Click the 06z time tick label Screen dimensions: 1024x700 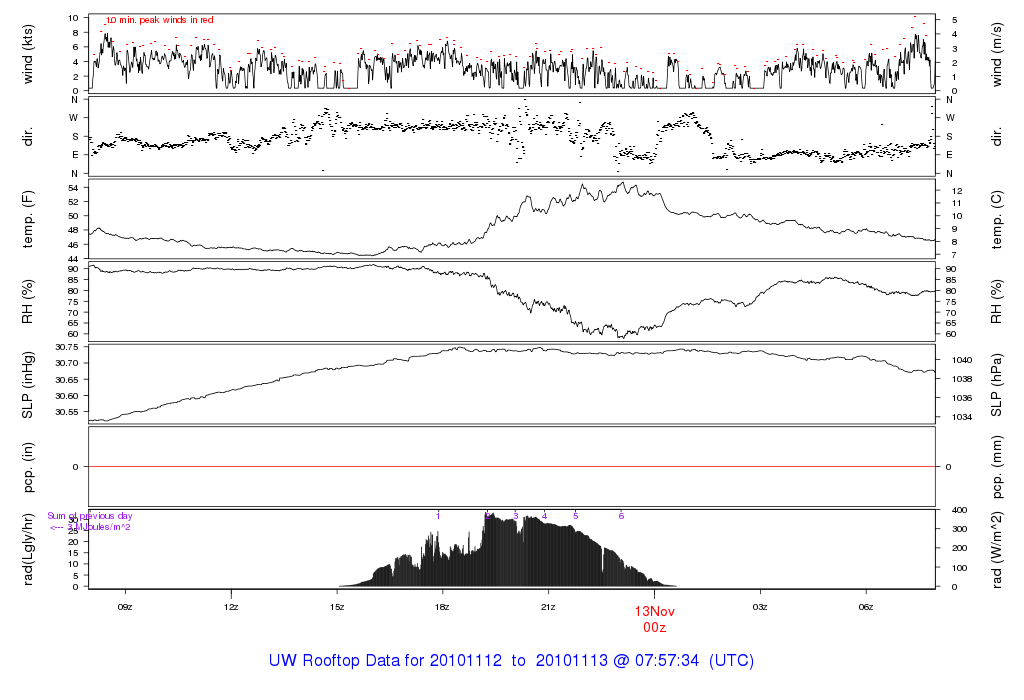[x=866, y=607]
